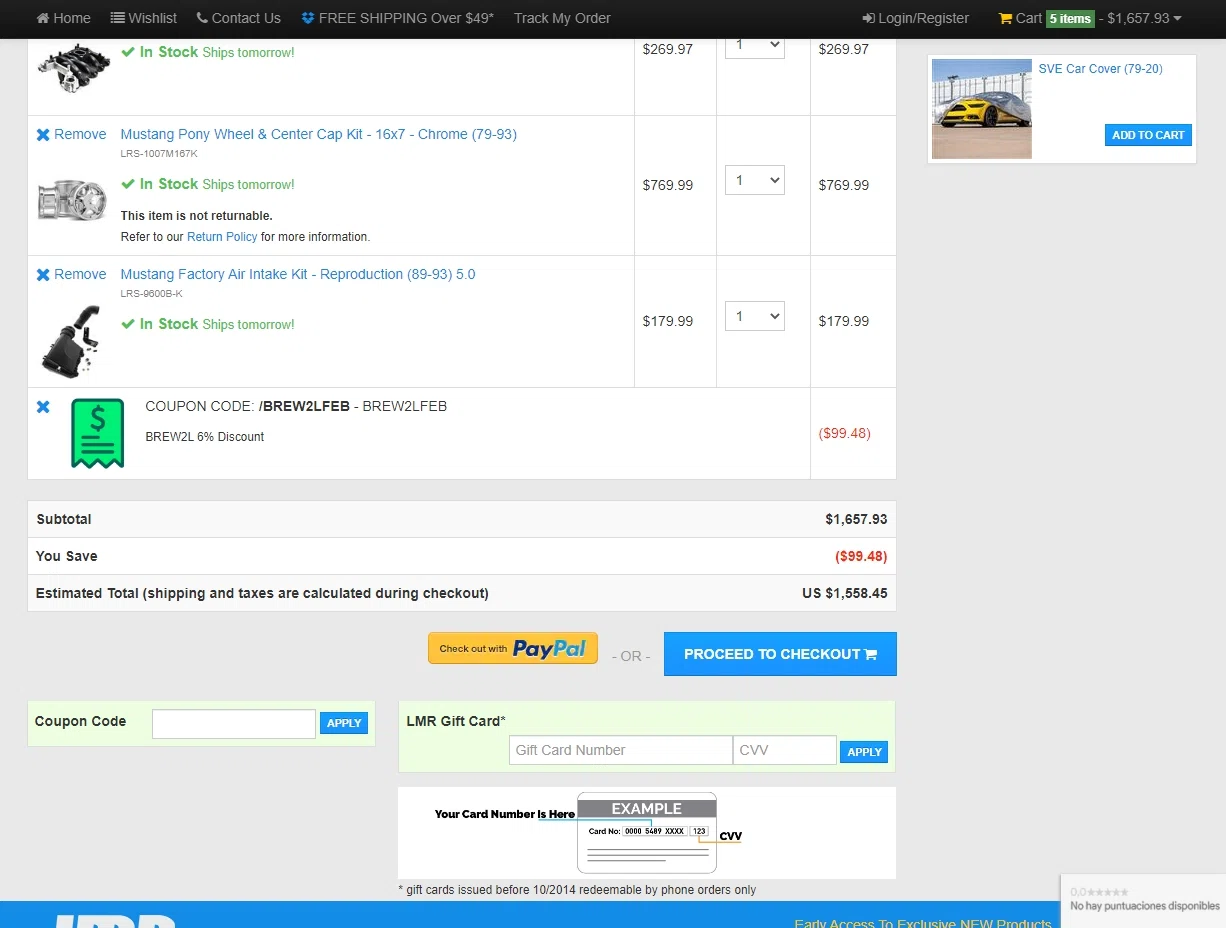Click the Estimated Total US $1,558.45 value

click(844, 593)
